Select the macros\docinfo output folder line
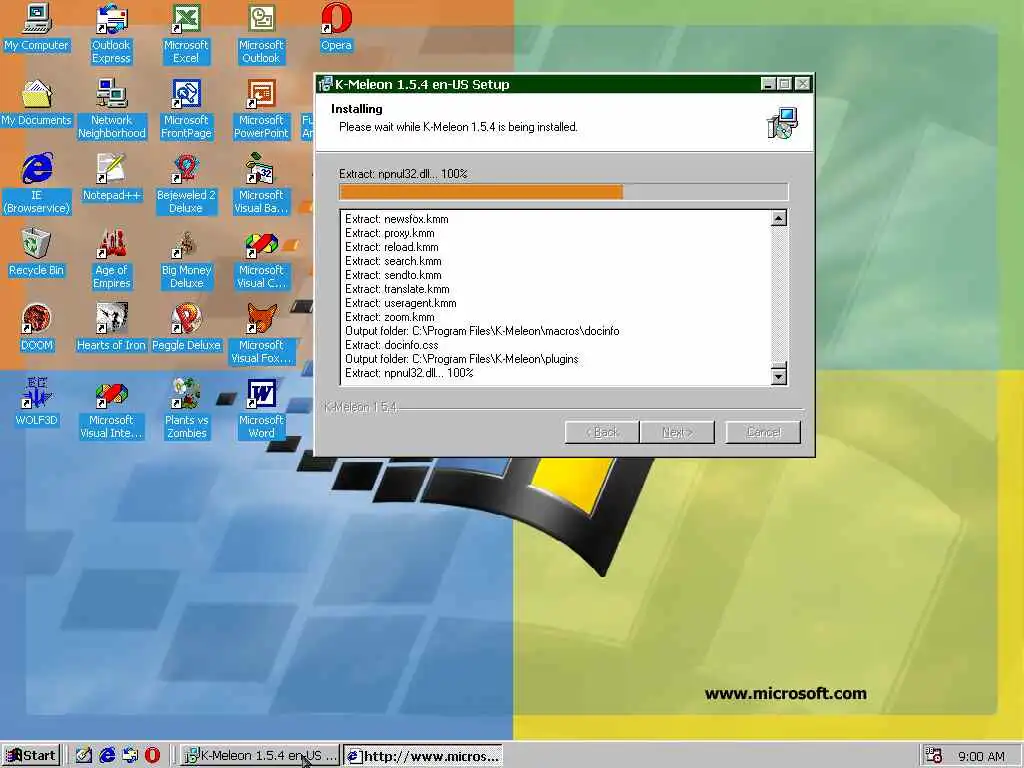This screenshot has width=1024, height=768. 482,331
